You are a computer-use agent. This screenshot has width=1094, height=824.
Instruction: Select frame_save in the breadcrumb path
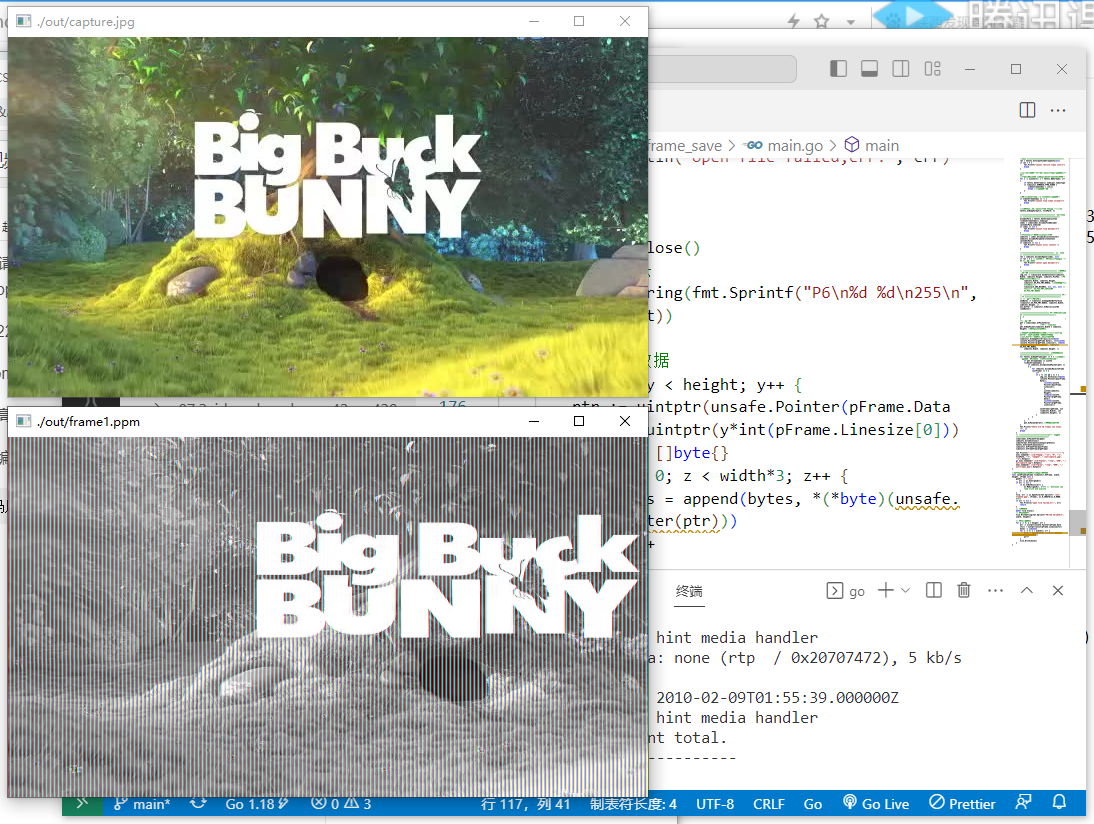[x=685, y=146]
